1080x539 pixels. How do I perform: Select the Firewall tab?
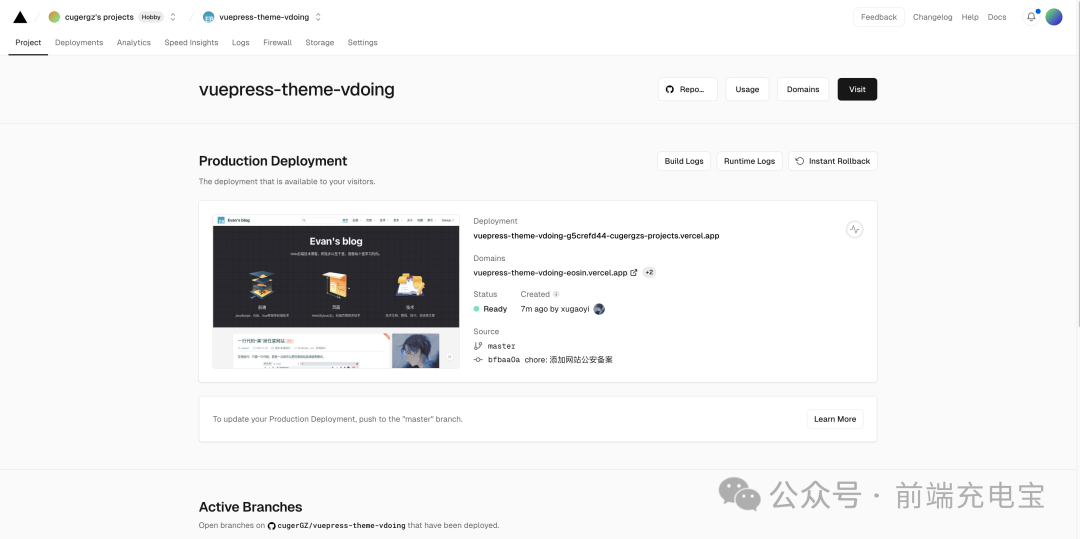pyautogui.click(x=278, y=43)
